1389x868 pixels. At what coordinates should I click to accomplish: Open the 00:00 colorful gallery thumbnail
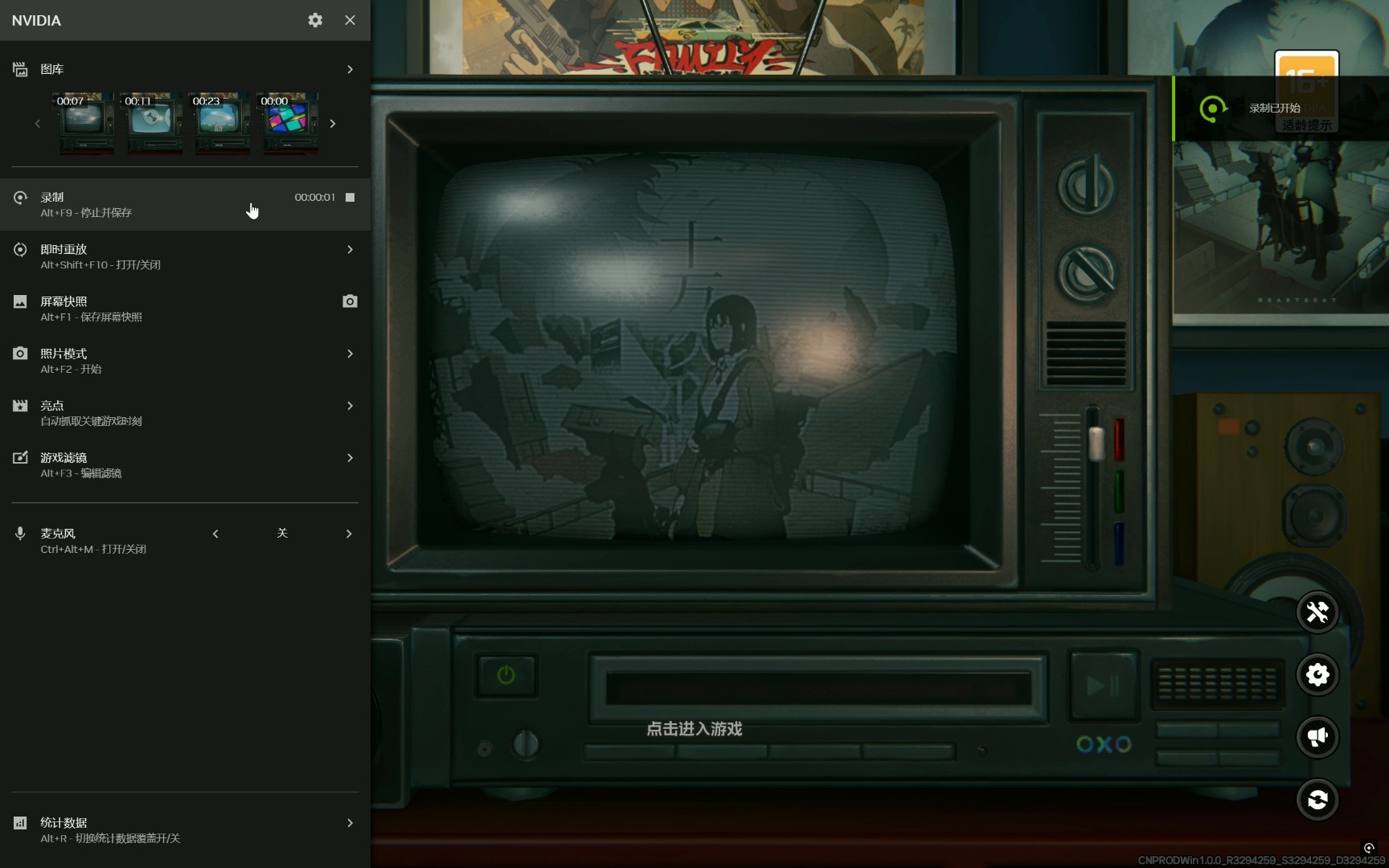coord(287,123)
